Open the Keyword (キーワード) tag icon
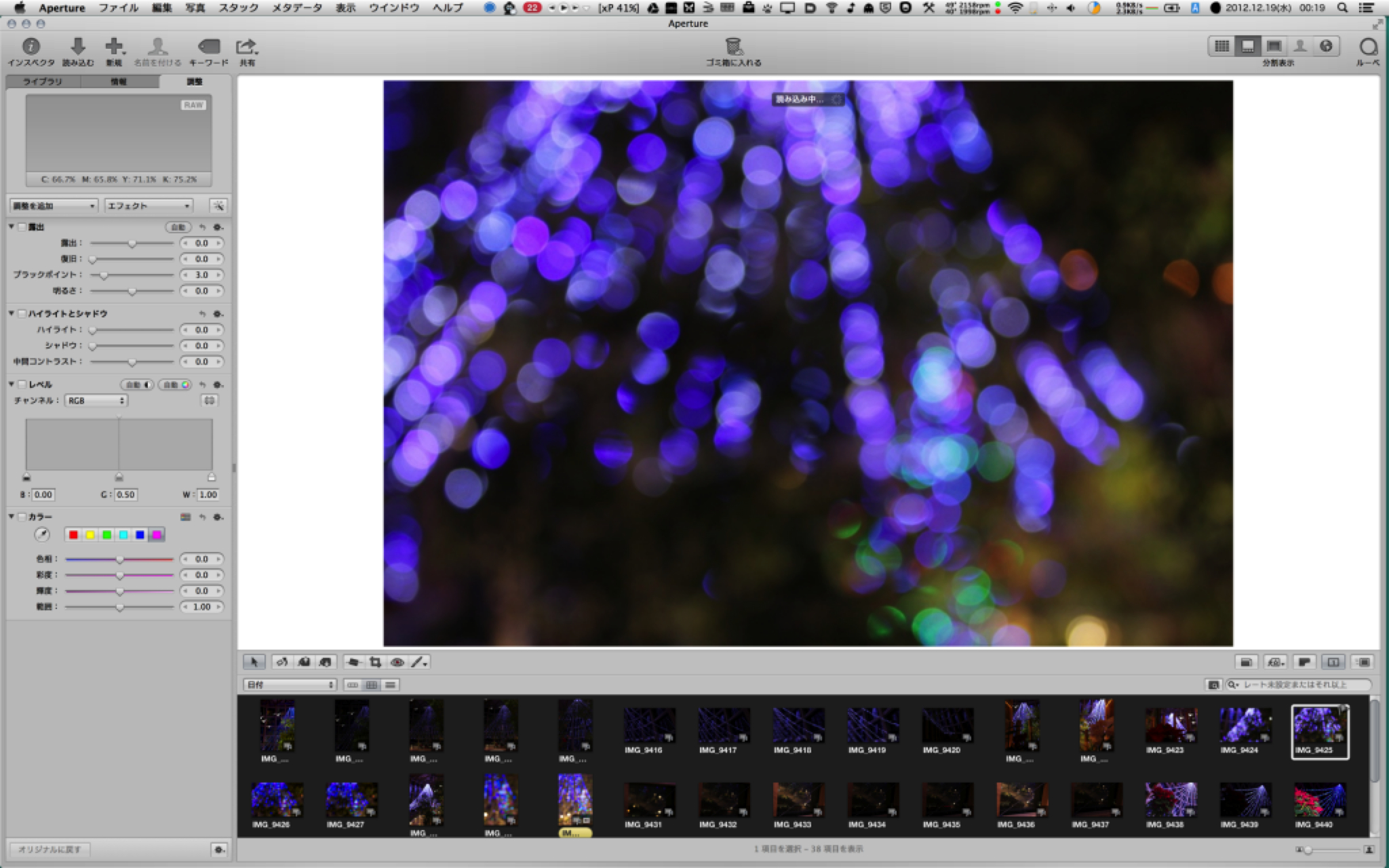The image size is (1389, 868). click(209, 47)
